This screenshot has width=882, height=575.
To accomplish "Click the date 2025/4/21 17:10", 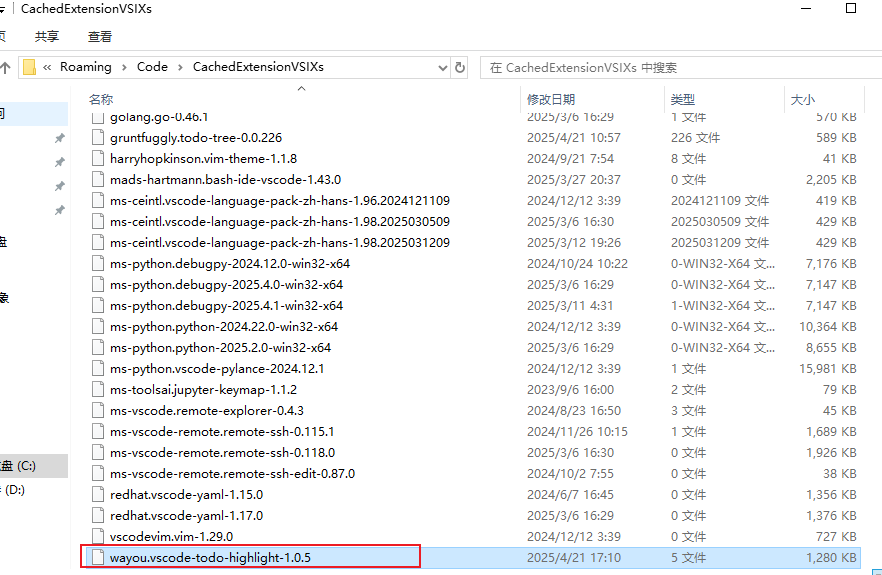I will 574,558.
